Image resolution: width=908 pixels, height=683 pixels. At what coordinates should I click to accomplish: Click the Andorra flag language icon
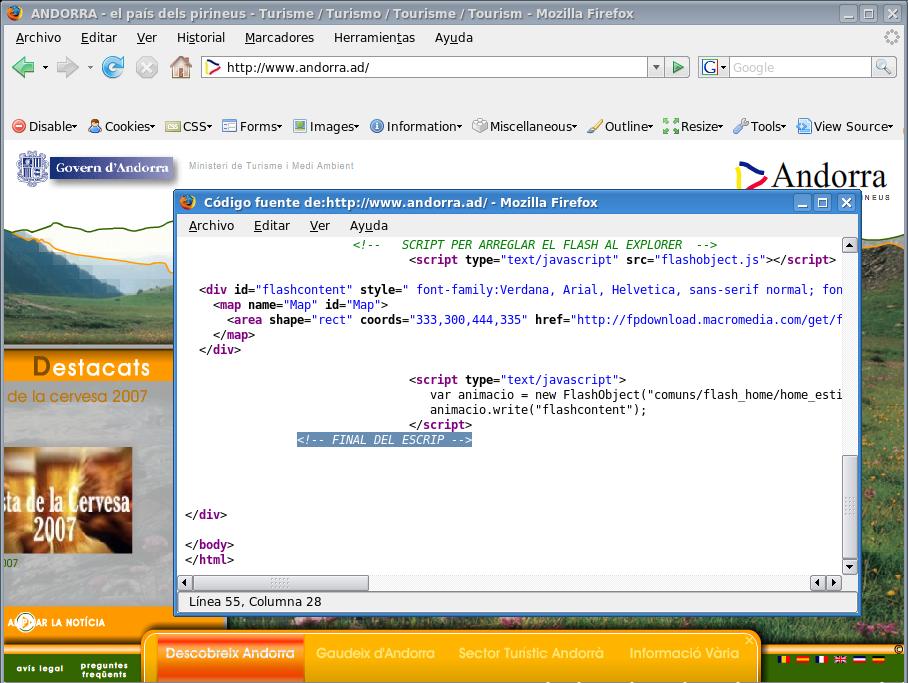coord(784,659)
